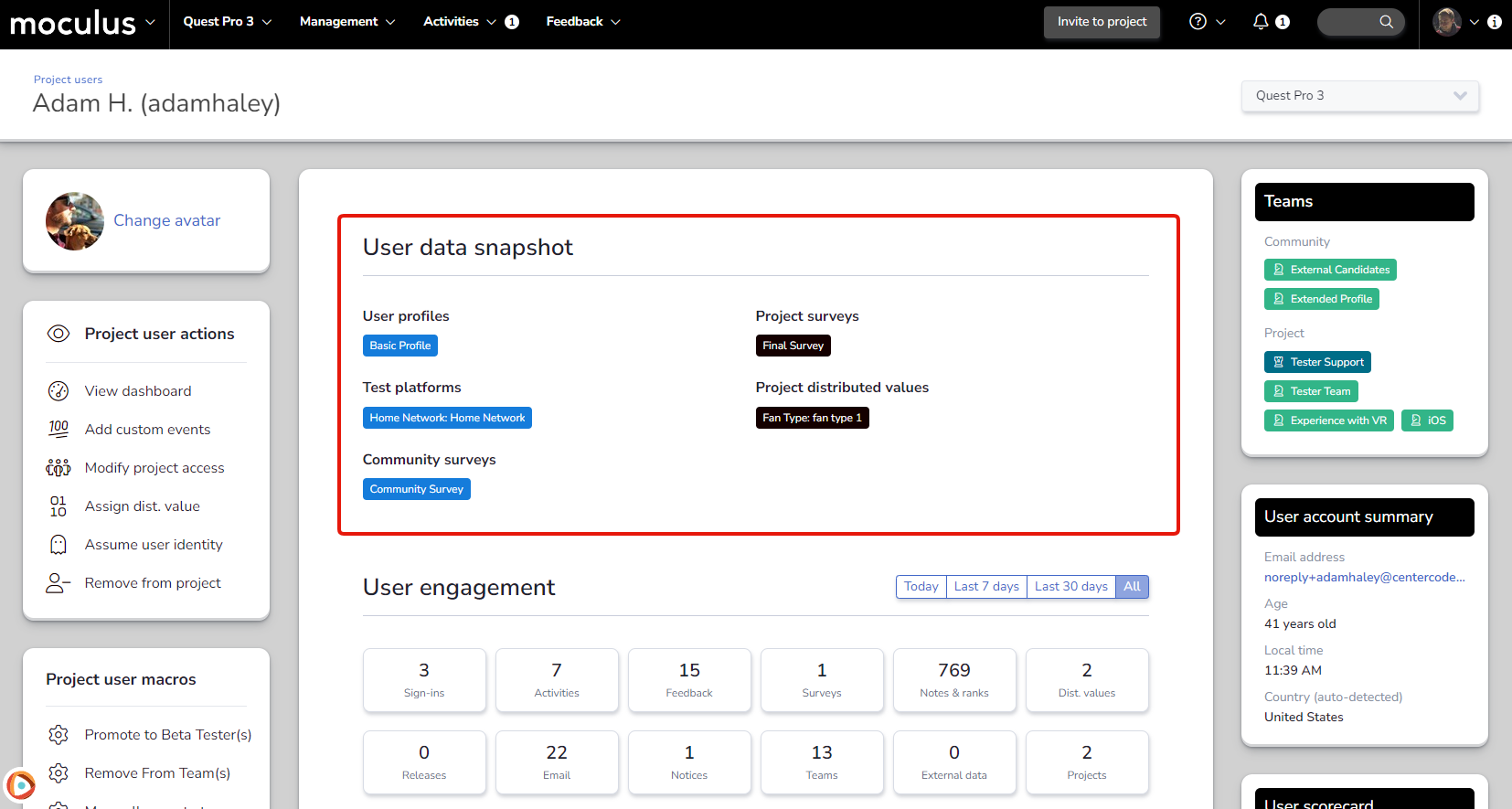Switch engagement range to Last 30 days
1512x809 pixels.
tap(1070, 587)
